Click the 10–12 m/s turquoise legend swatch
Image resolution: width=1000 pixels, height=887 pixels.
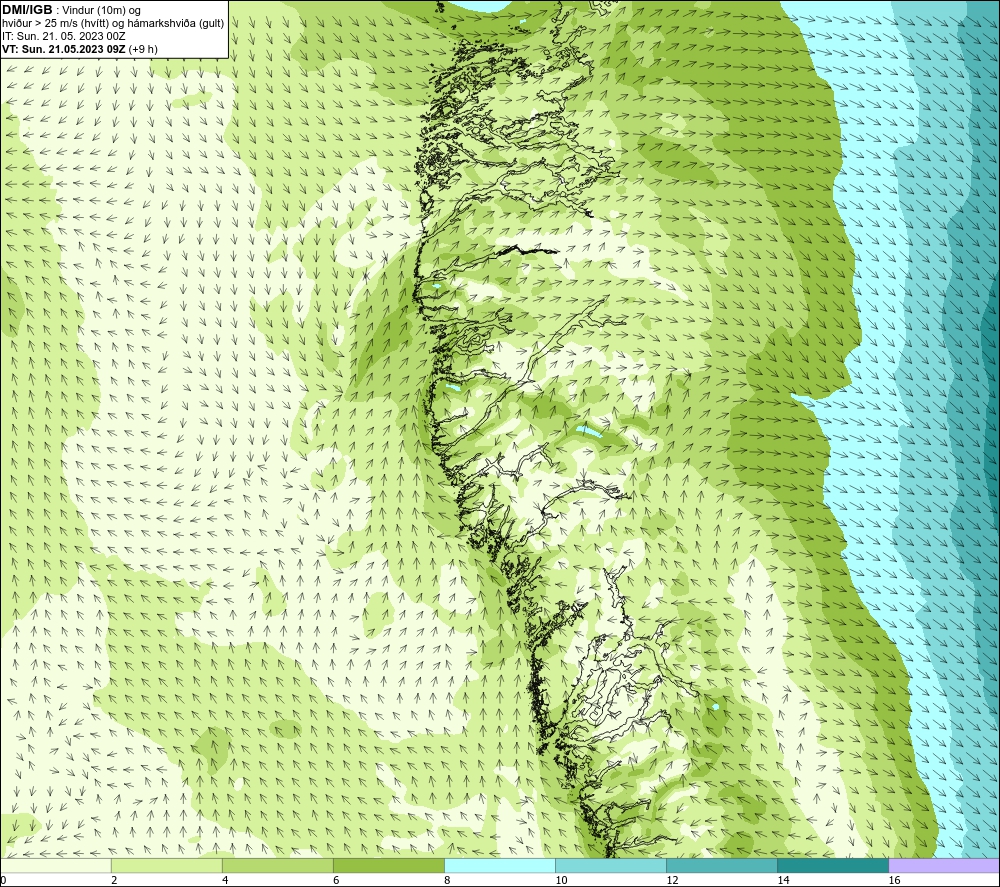(x=611, y=865)
